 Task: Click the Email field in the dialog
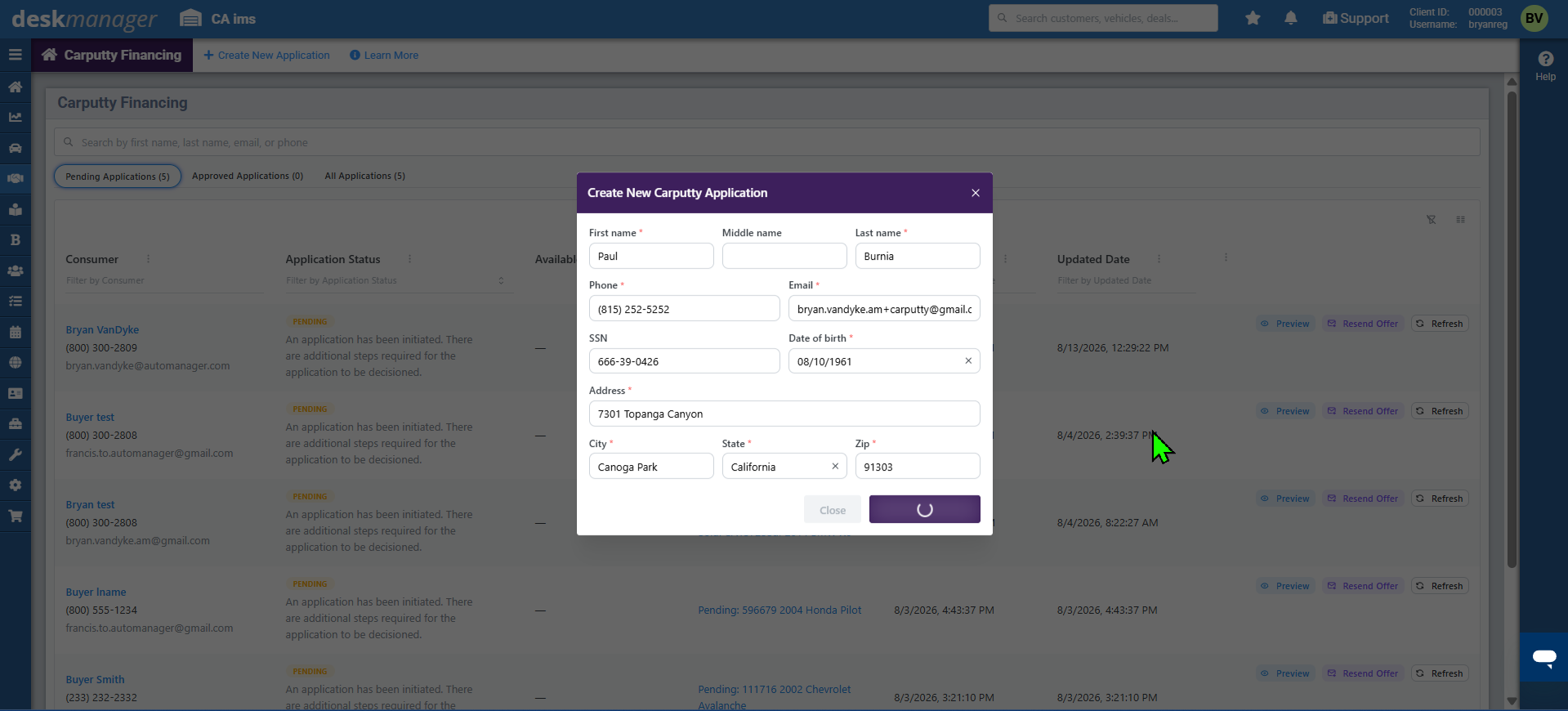[884, 309]
